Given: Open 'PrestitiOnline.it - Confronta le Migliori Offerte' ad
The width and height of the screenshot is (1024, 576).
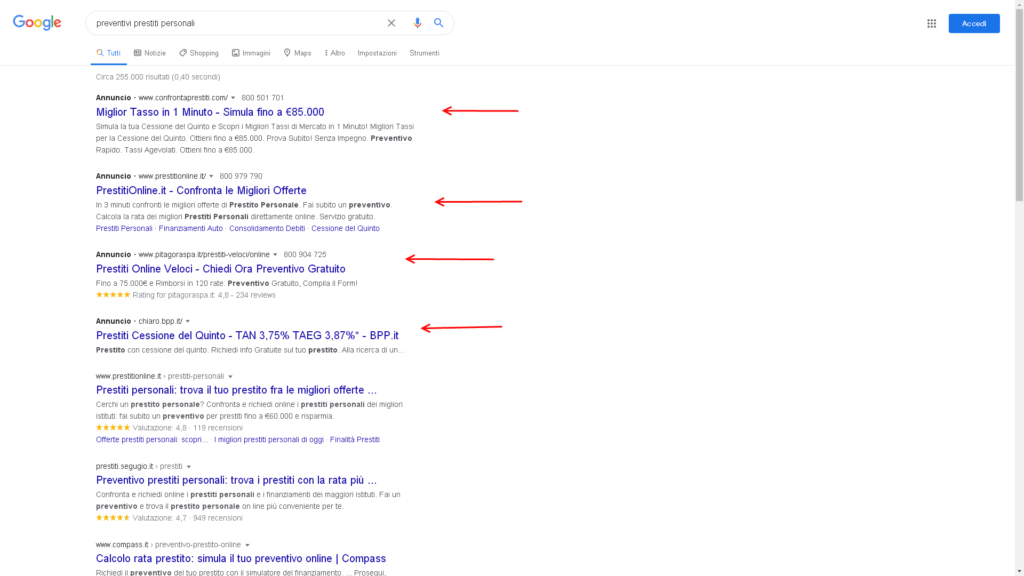Looking at the screenshot, I should (x=201, y=190).
